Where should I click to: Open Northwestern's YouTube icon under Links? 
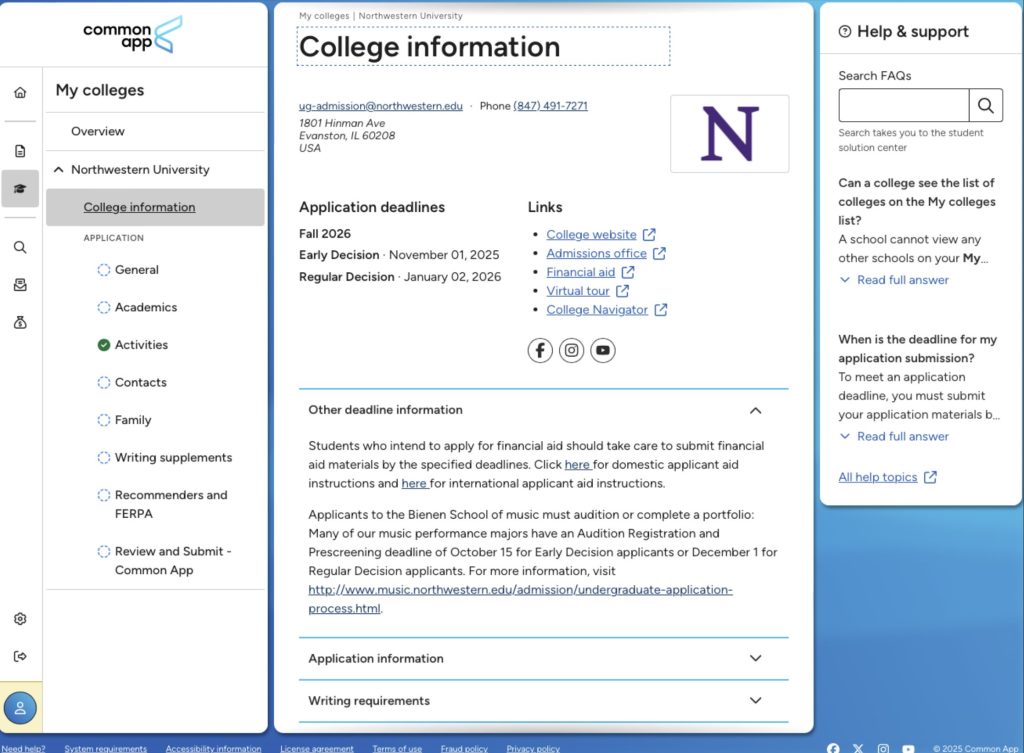(603, 351)
